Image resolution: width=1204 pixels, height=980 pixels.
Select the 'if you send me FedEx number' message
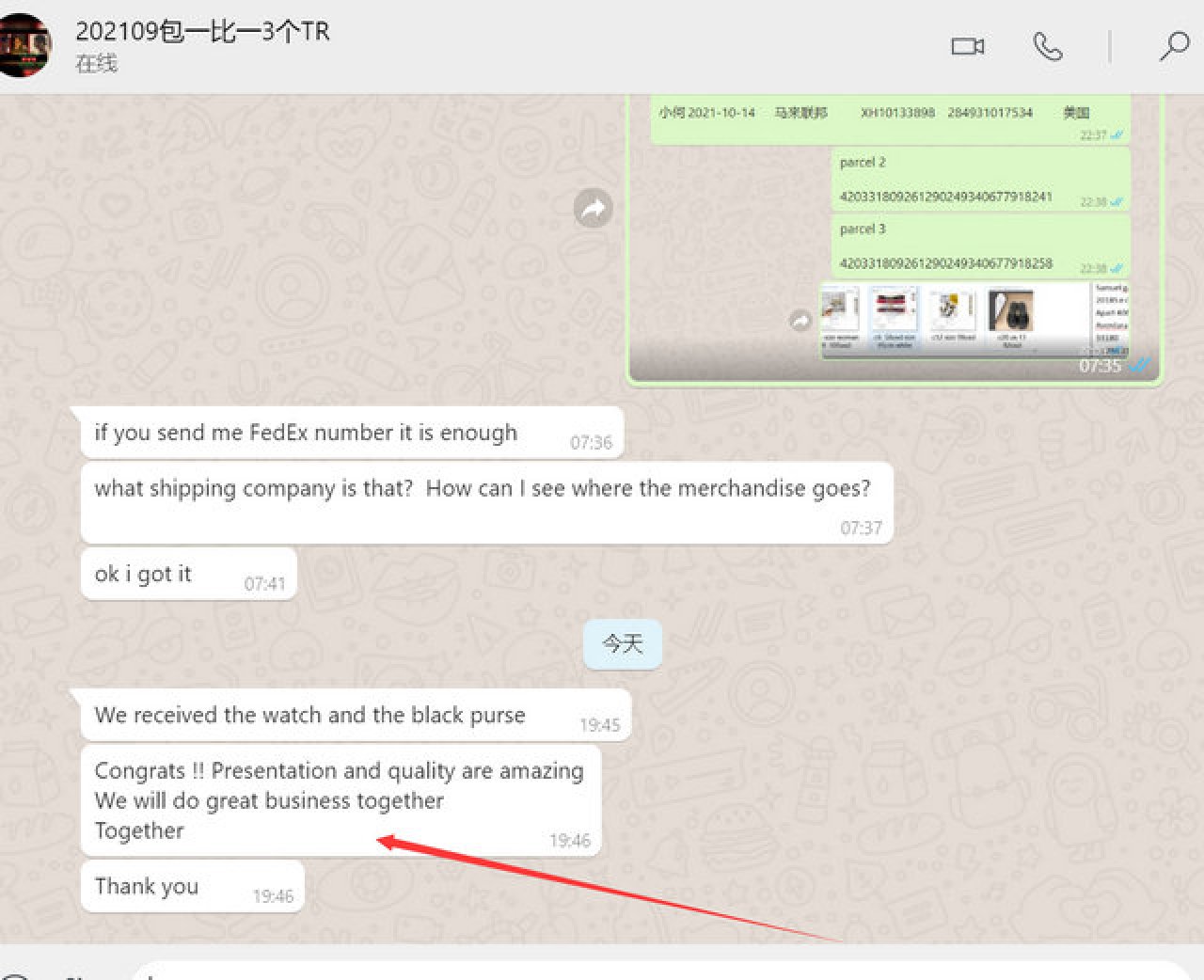click(x=306, y=433)
